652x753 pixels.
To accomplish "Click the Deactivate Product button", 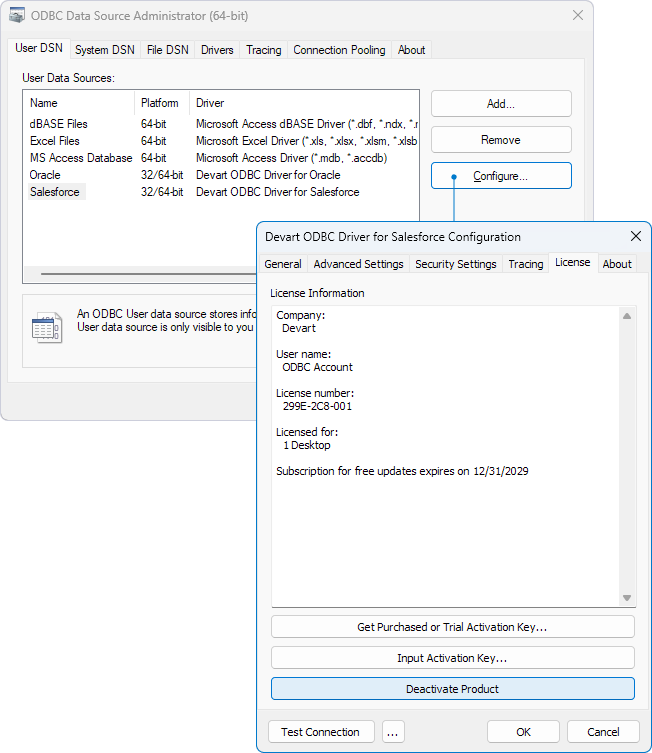I will pos(452,689).
